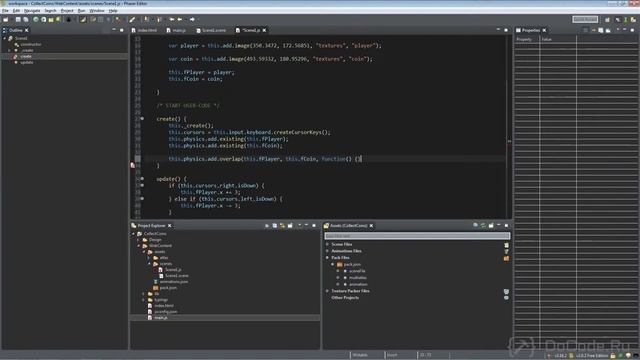The image size is (640, 360).
Task: Maximize the Outline panel
Action: click(122, 30)
